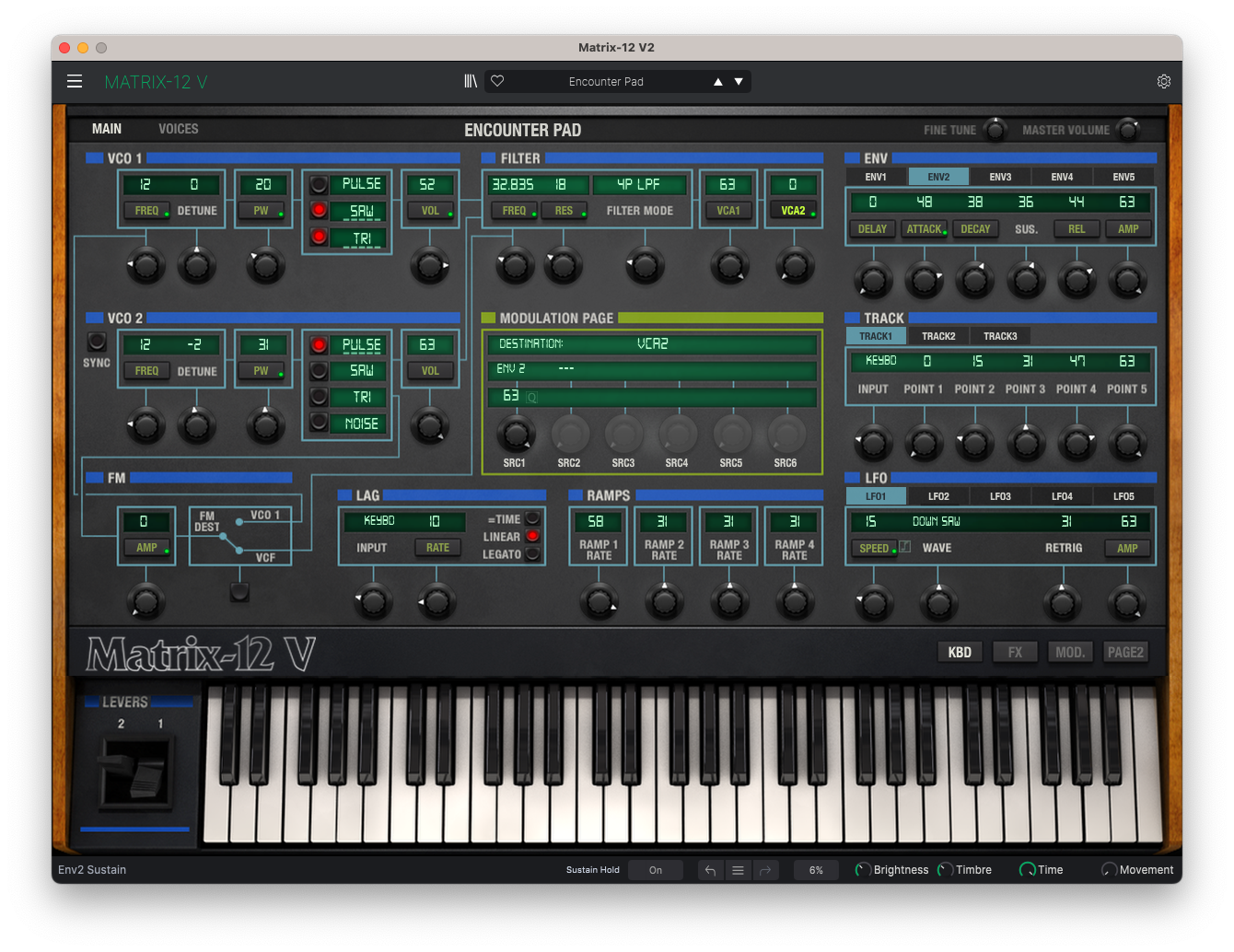Open the MOD. panel button

(1070, 652)
